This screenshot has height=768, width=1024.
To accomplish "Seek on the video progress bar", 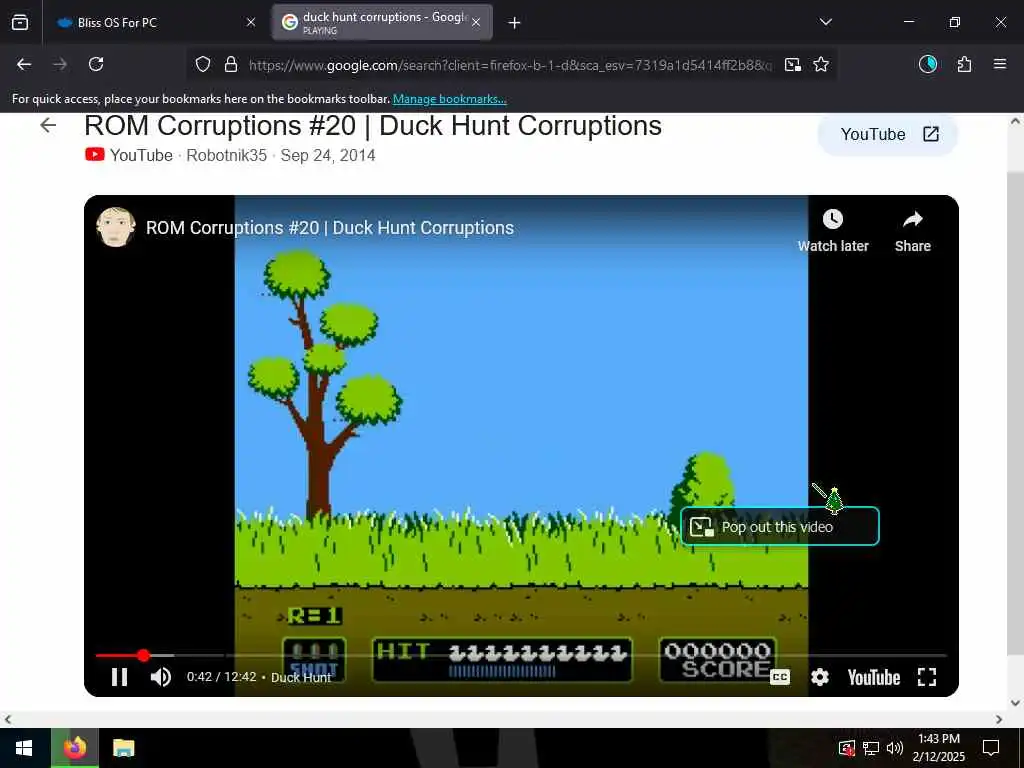I will tap(520, 655).
